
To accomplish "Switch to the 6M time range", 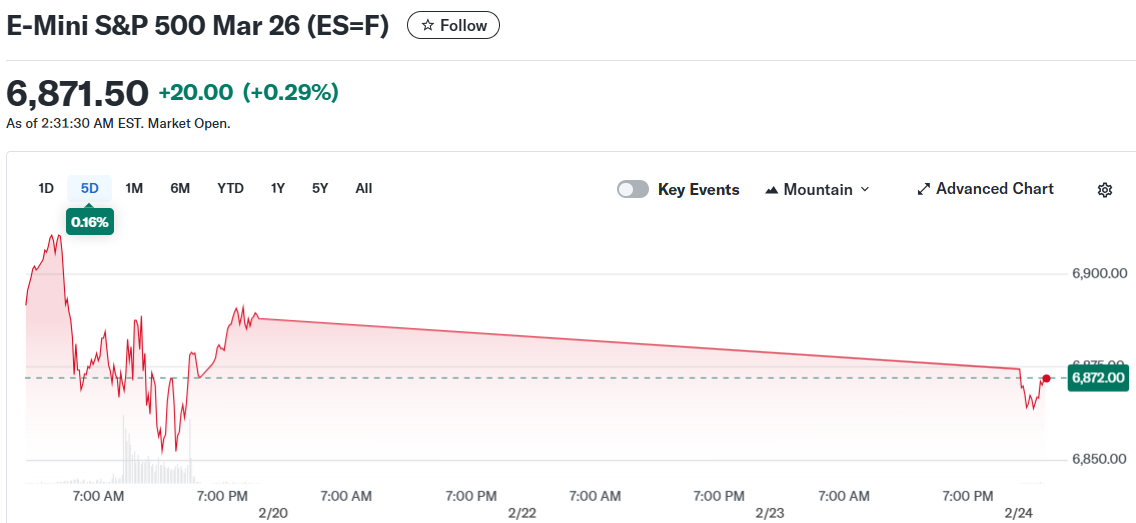I will [x=180, y=188].
